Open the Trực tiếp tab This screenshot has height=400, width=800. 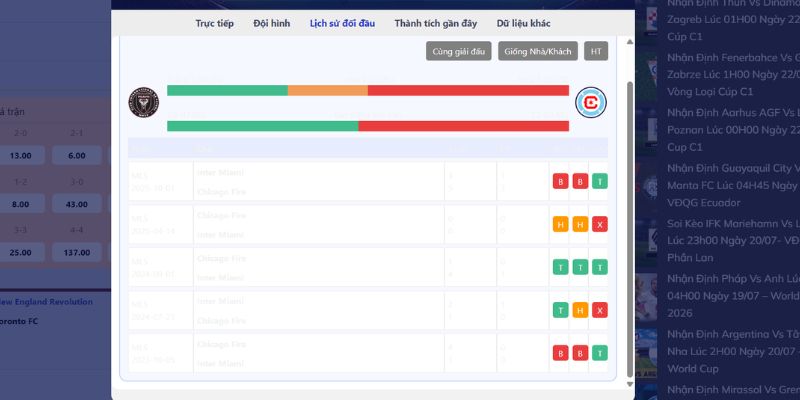click(215, 23)
